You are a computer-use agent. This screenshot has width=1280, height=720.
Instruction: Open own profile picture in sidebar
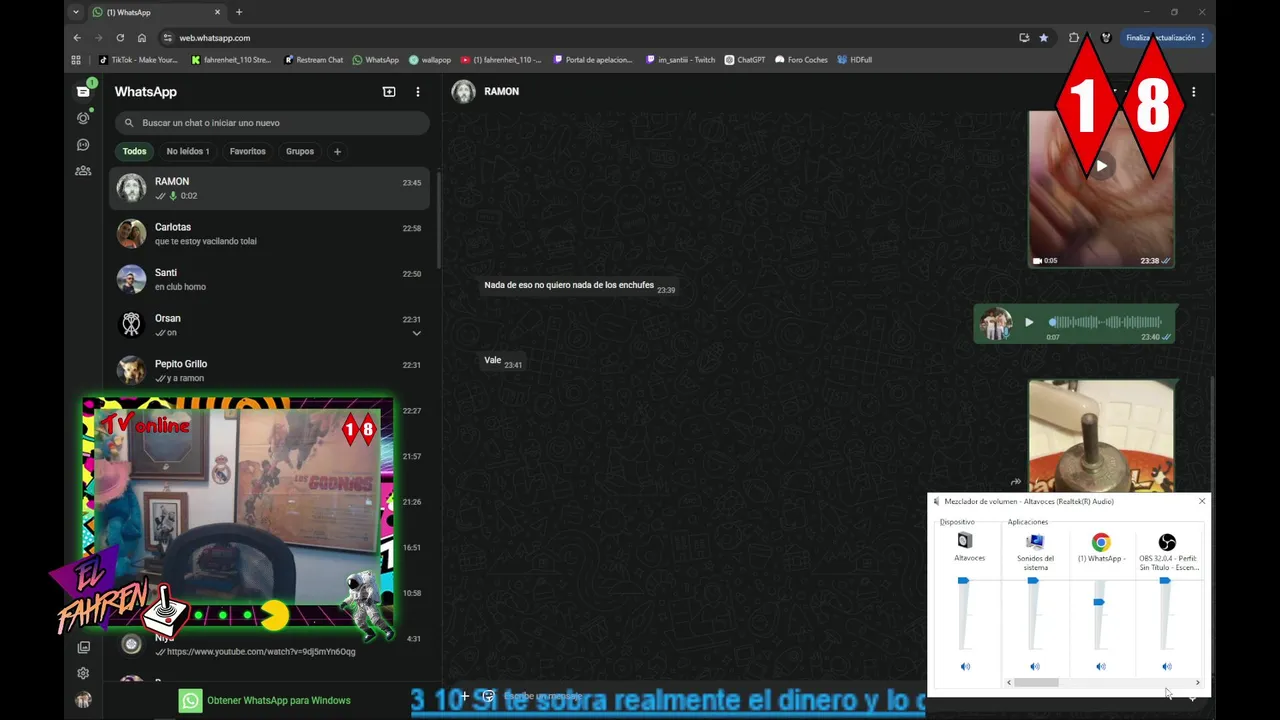point(83,700)
